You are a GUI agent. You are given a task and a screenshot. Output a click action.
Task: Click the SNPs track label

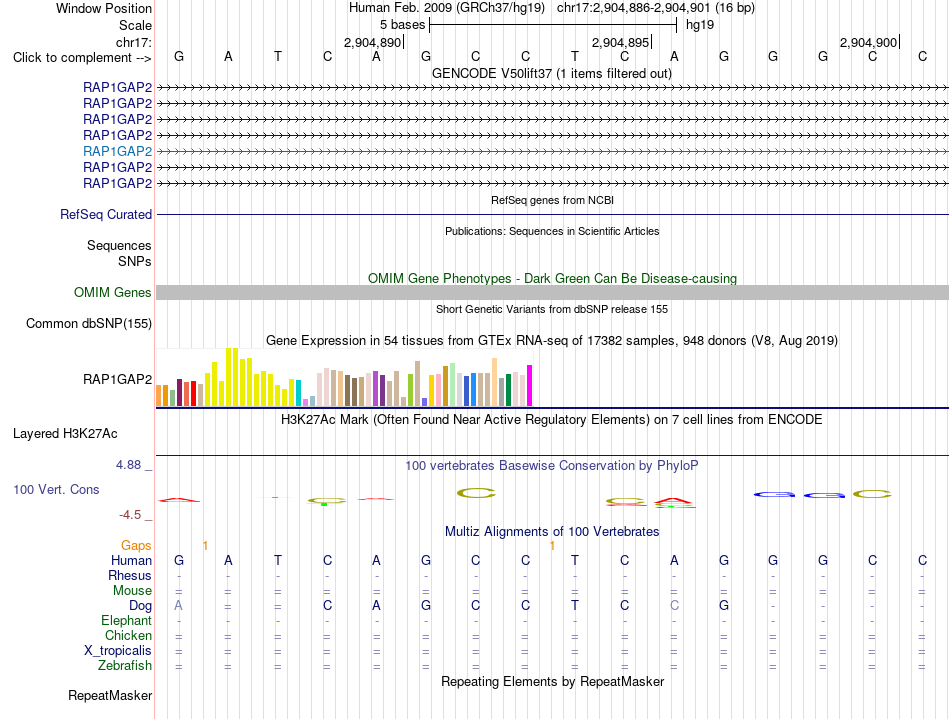coord(135,261)
